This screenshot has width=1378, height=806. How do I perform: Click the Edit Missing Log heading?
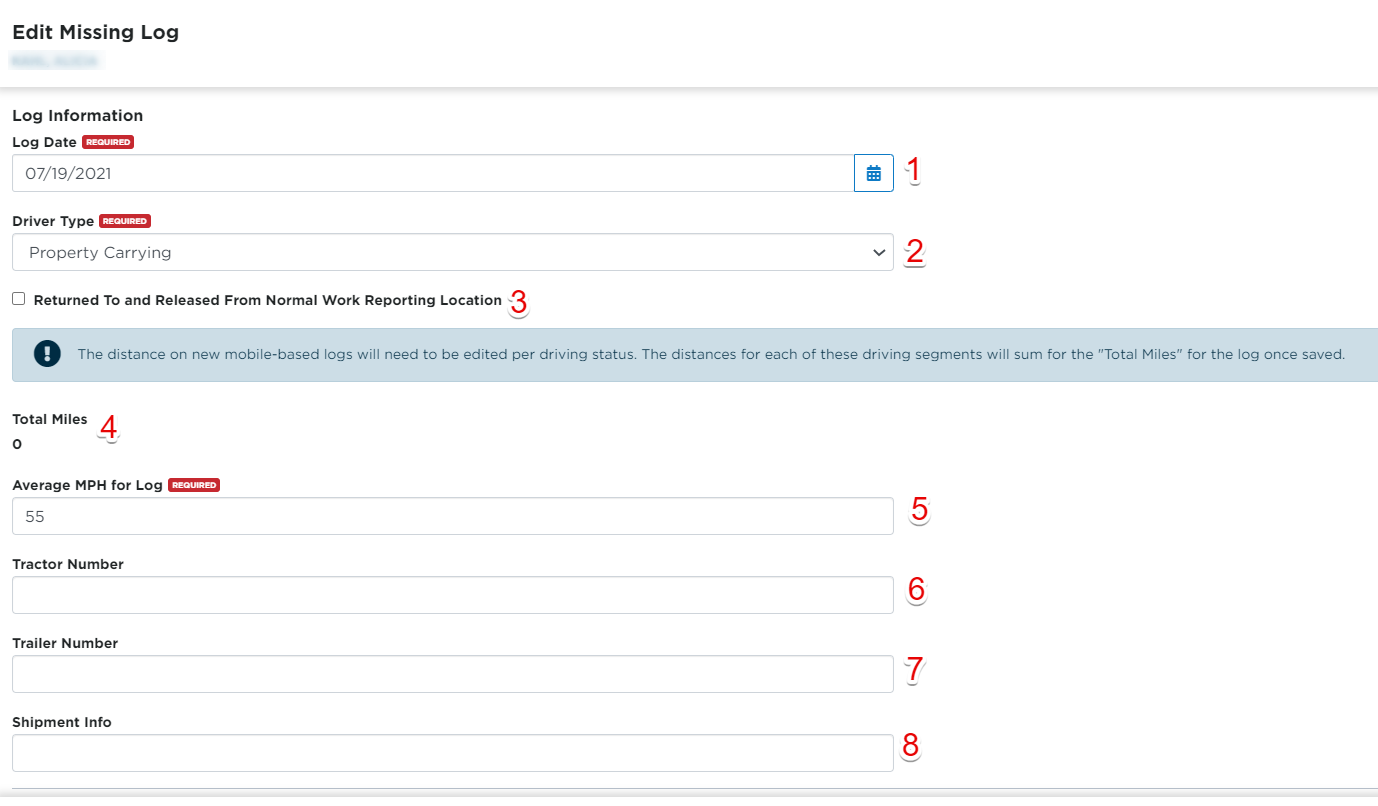(96, 32)
